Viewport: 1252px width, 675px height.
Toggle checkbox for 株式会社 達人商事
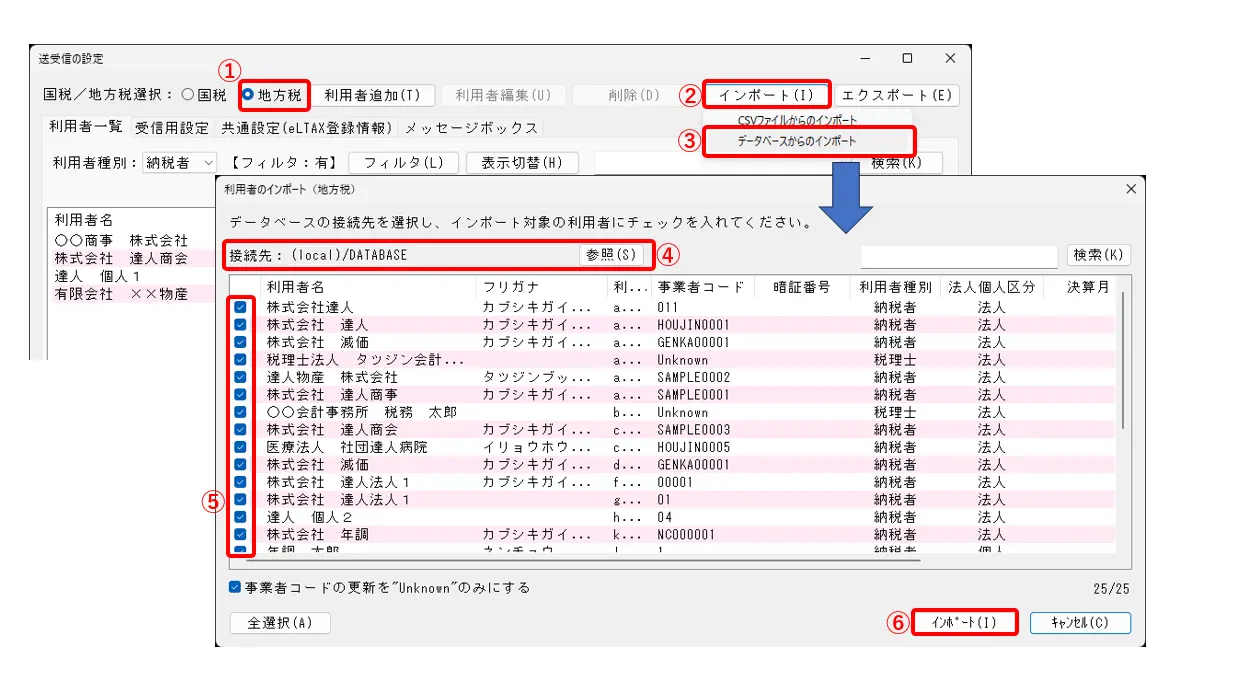pyautogui.click(x=240, y=395)
